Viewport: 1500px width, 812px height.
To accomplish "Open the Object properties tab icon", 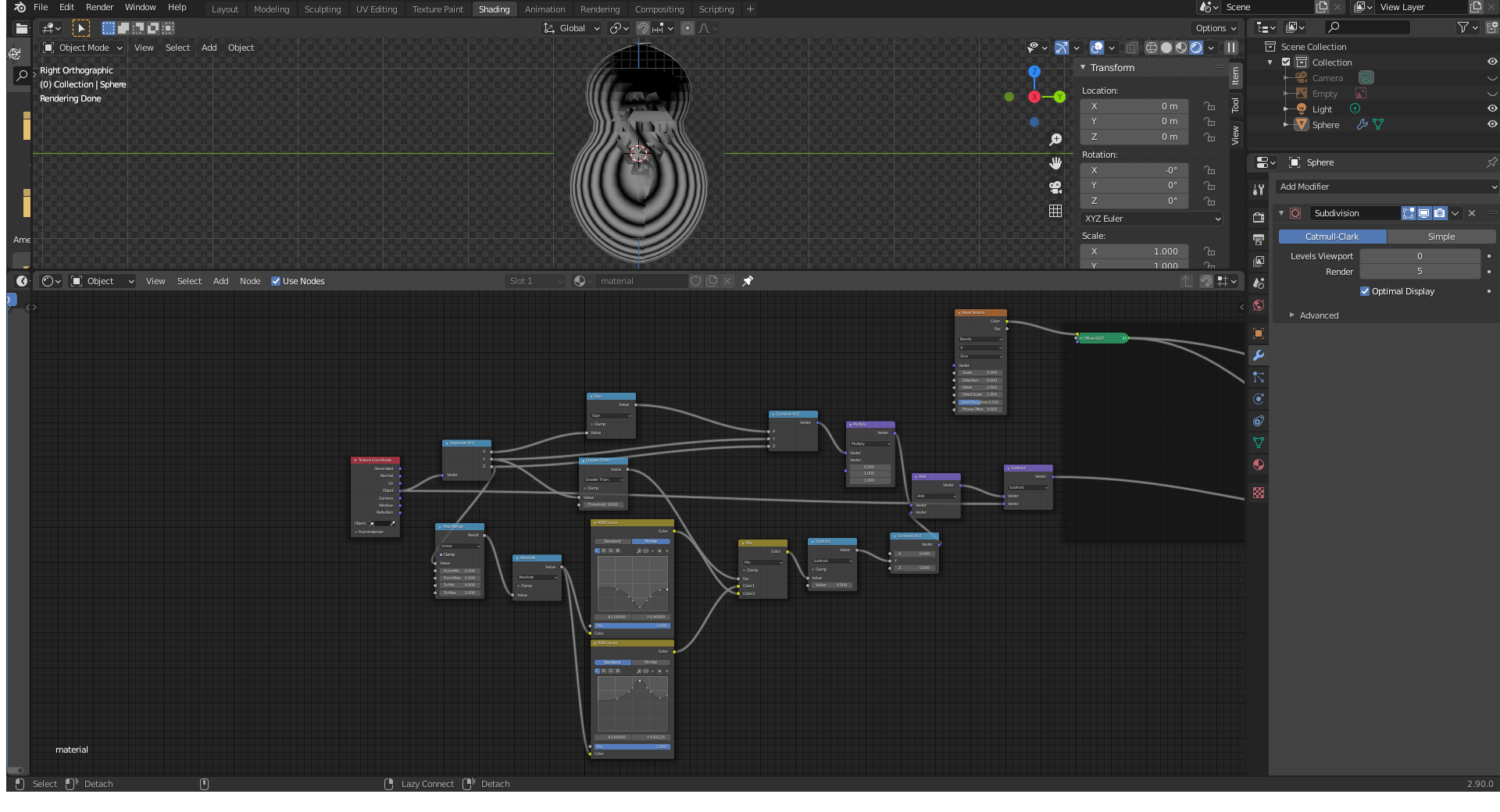I will (1258, 333).
